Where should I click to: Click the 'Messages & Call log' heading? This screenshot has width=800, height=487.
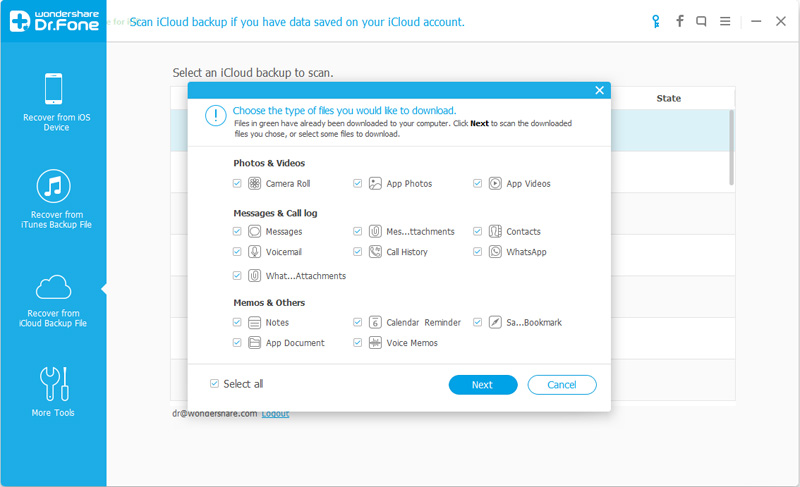point(275,213)
